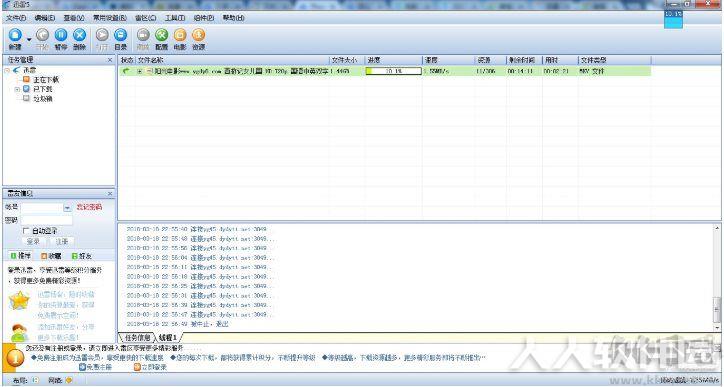Open the 常用设置(B) menu
This screenshot has width=724, height=387.
click(110, 18)
